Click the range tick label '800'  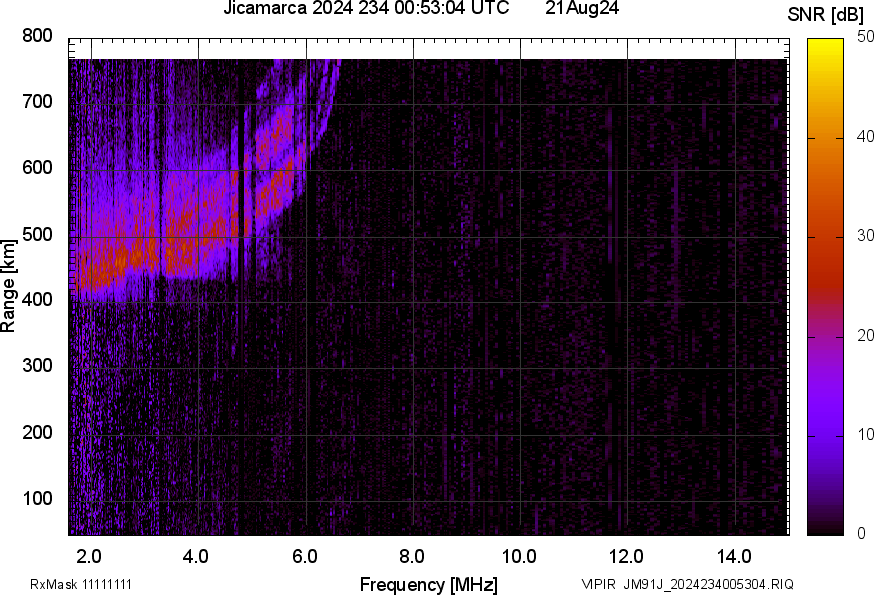37,36
